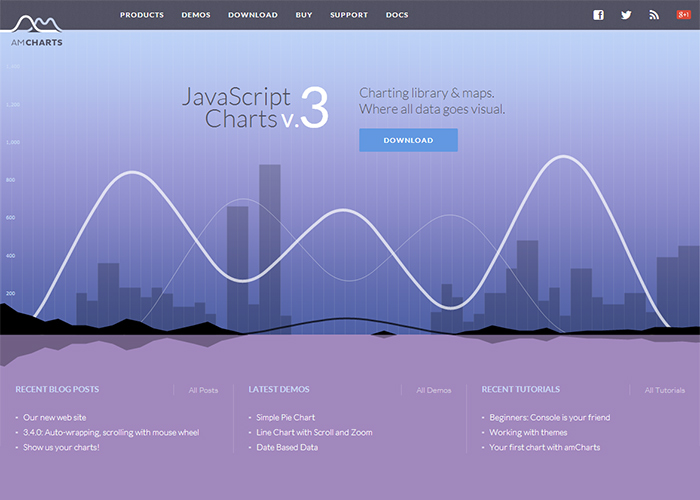Open the Date Based Data demo

[287, 447]
